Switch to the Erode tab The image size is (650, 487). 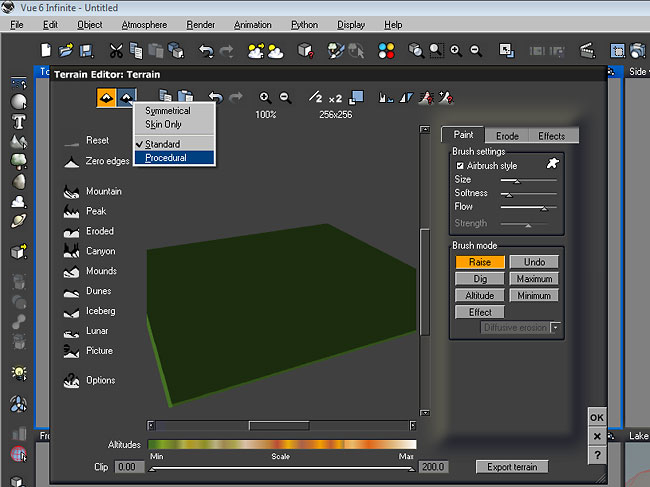tap(506, 136)
